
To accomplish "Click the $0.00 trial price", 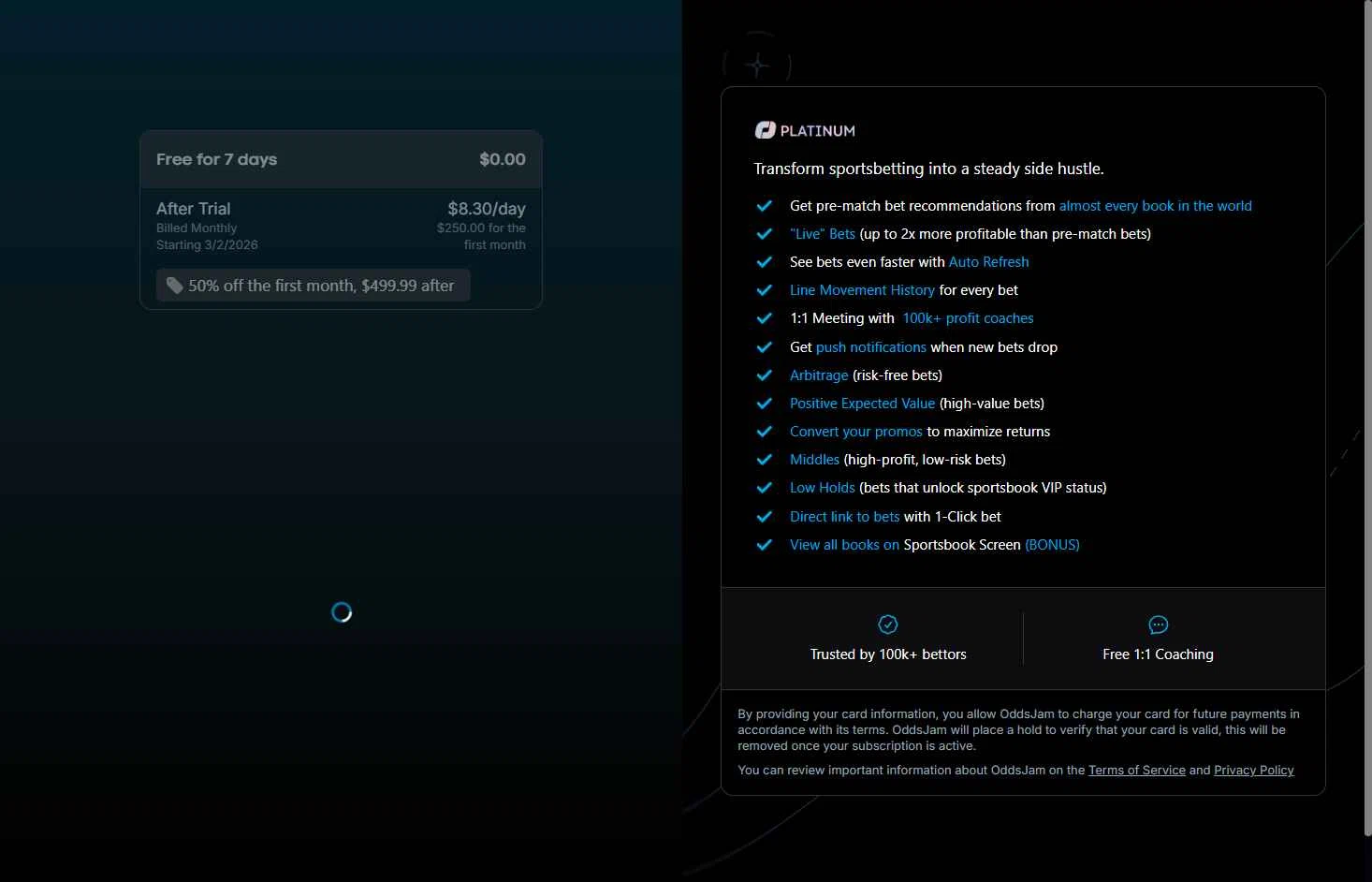I will pos(503,159).
